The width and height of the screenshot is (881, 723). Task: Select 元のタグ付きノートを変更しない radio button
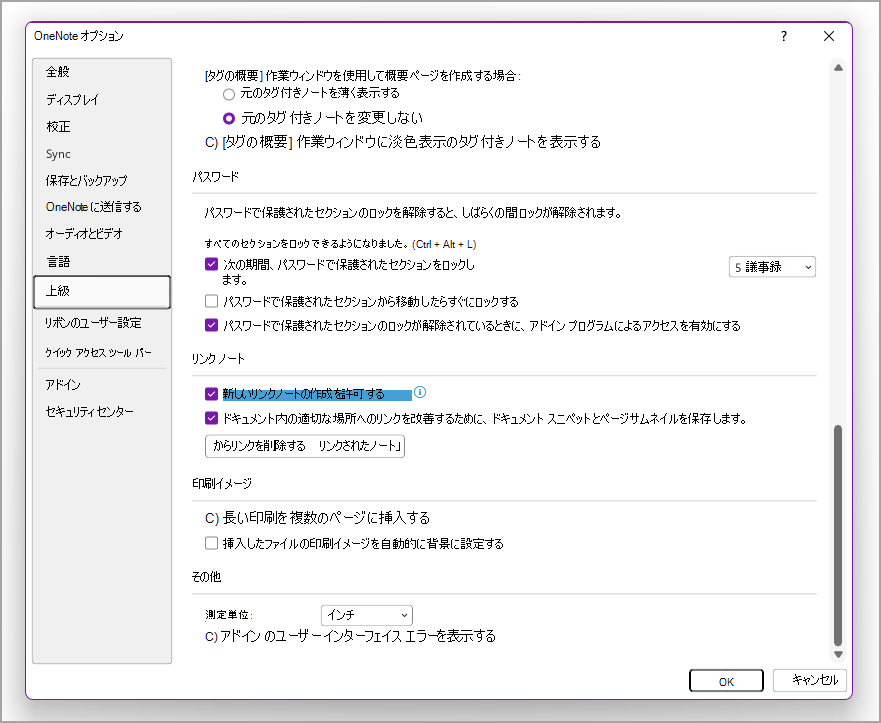(229, 119)
